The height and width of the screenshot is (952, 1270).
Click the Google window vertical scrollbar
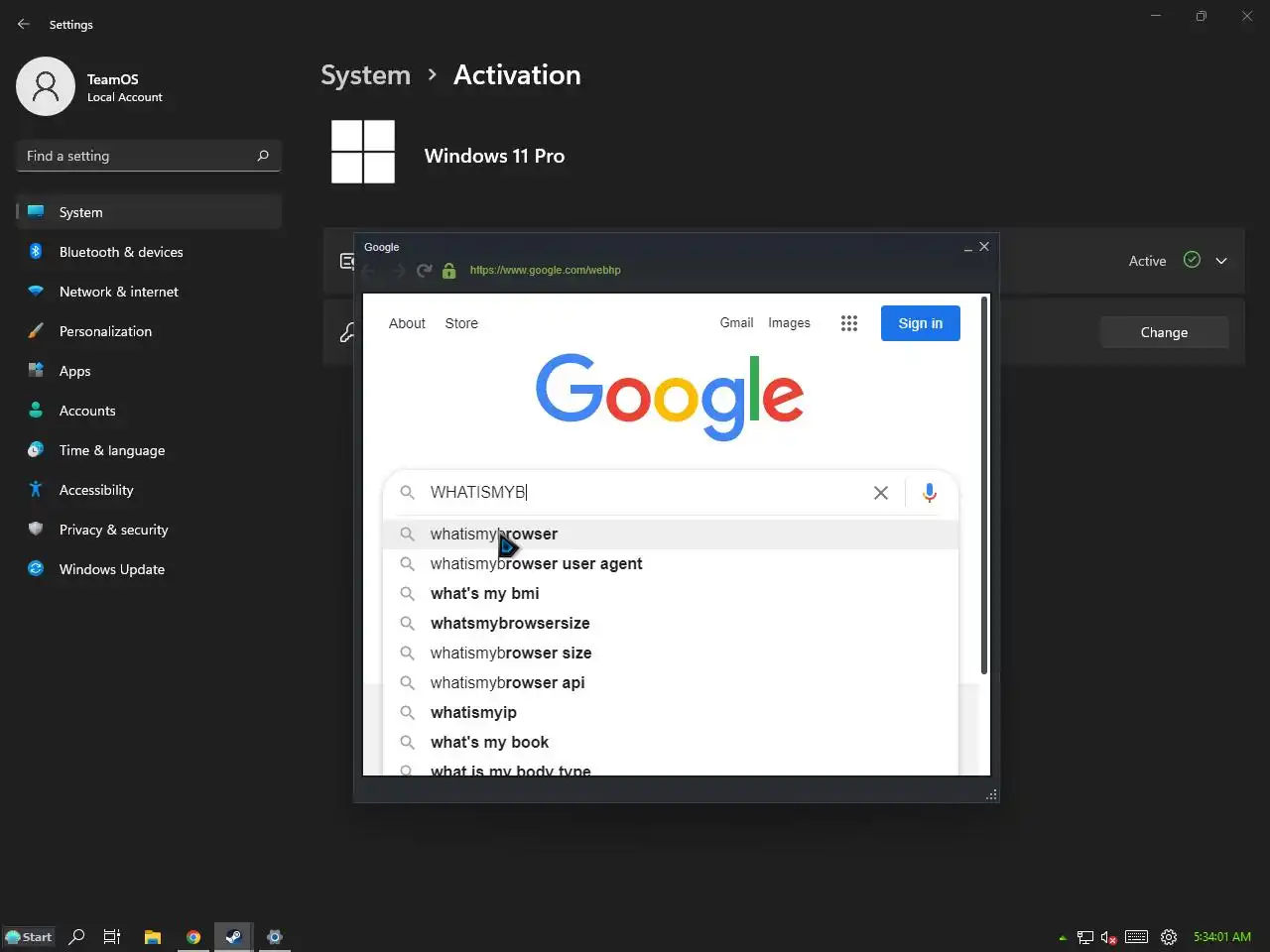[x=983, y=486]
